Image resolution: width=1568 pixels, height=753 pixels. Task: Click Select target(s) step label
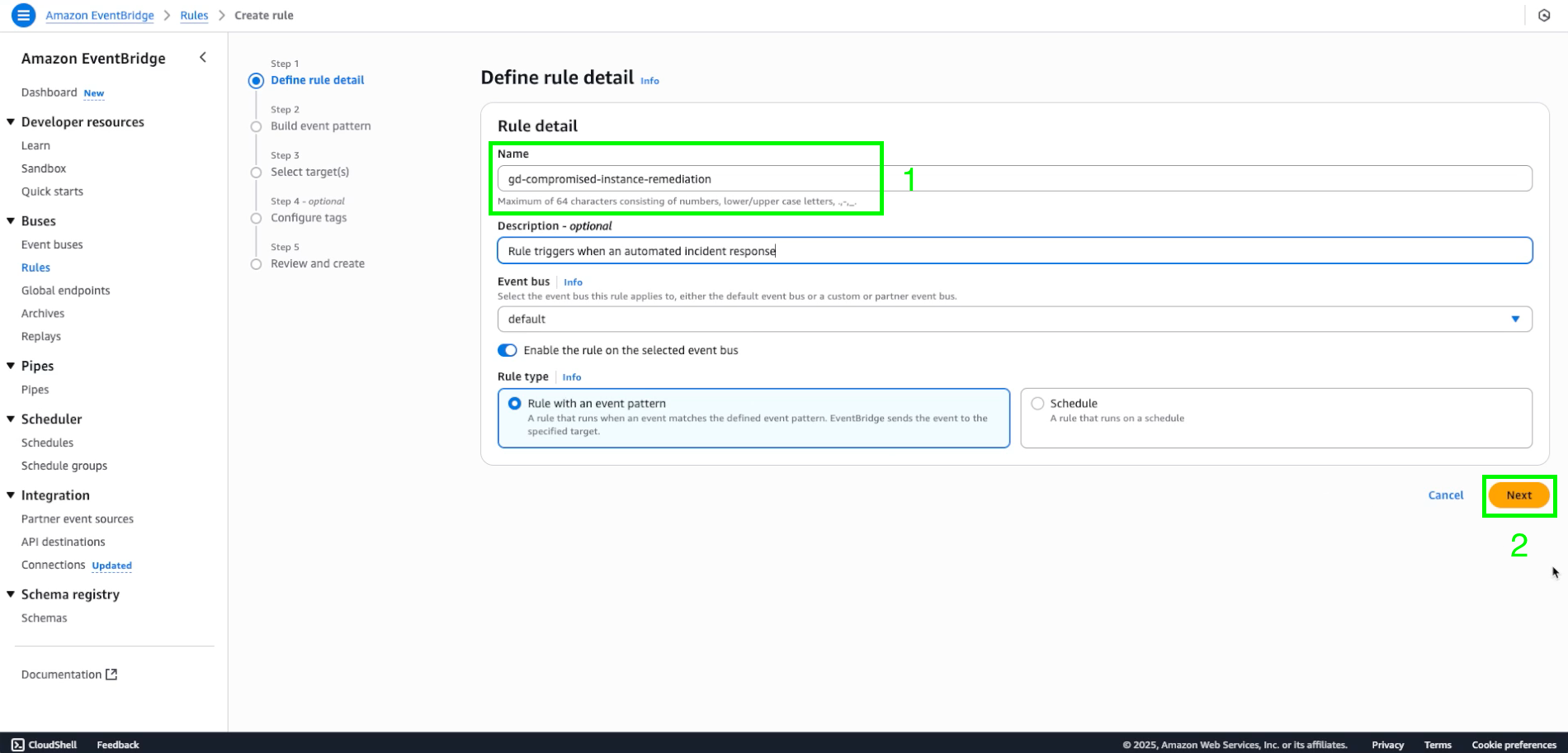pos(309,172)
